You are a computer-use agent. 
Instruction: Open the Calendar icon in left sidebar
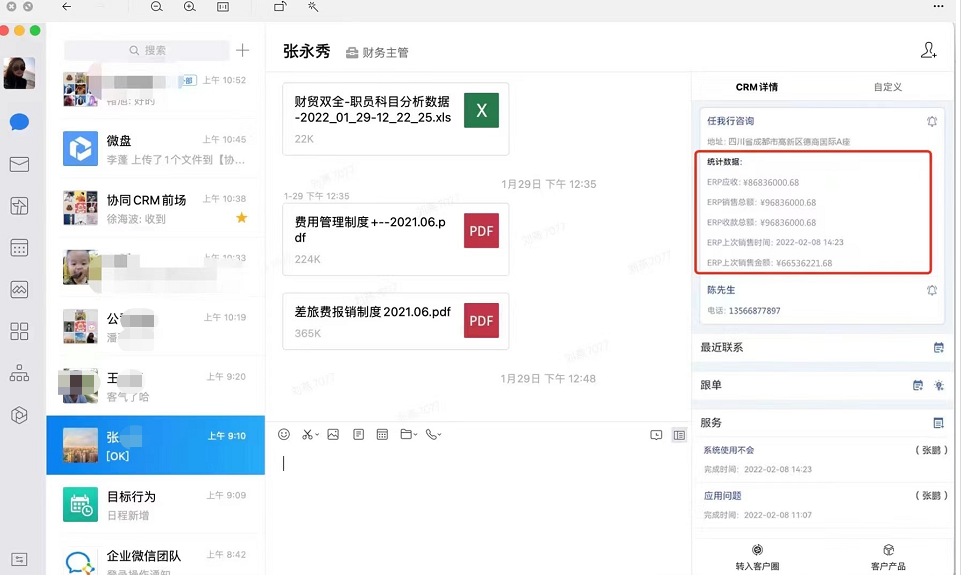coord(19,247)
